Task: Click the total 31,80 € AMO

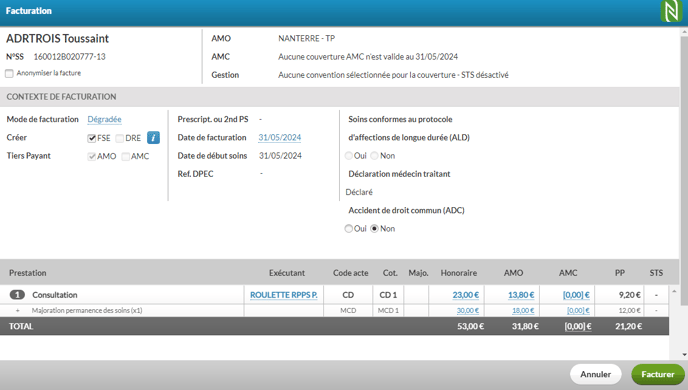Action: click(x=525, y=326)
